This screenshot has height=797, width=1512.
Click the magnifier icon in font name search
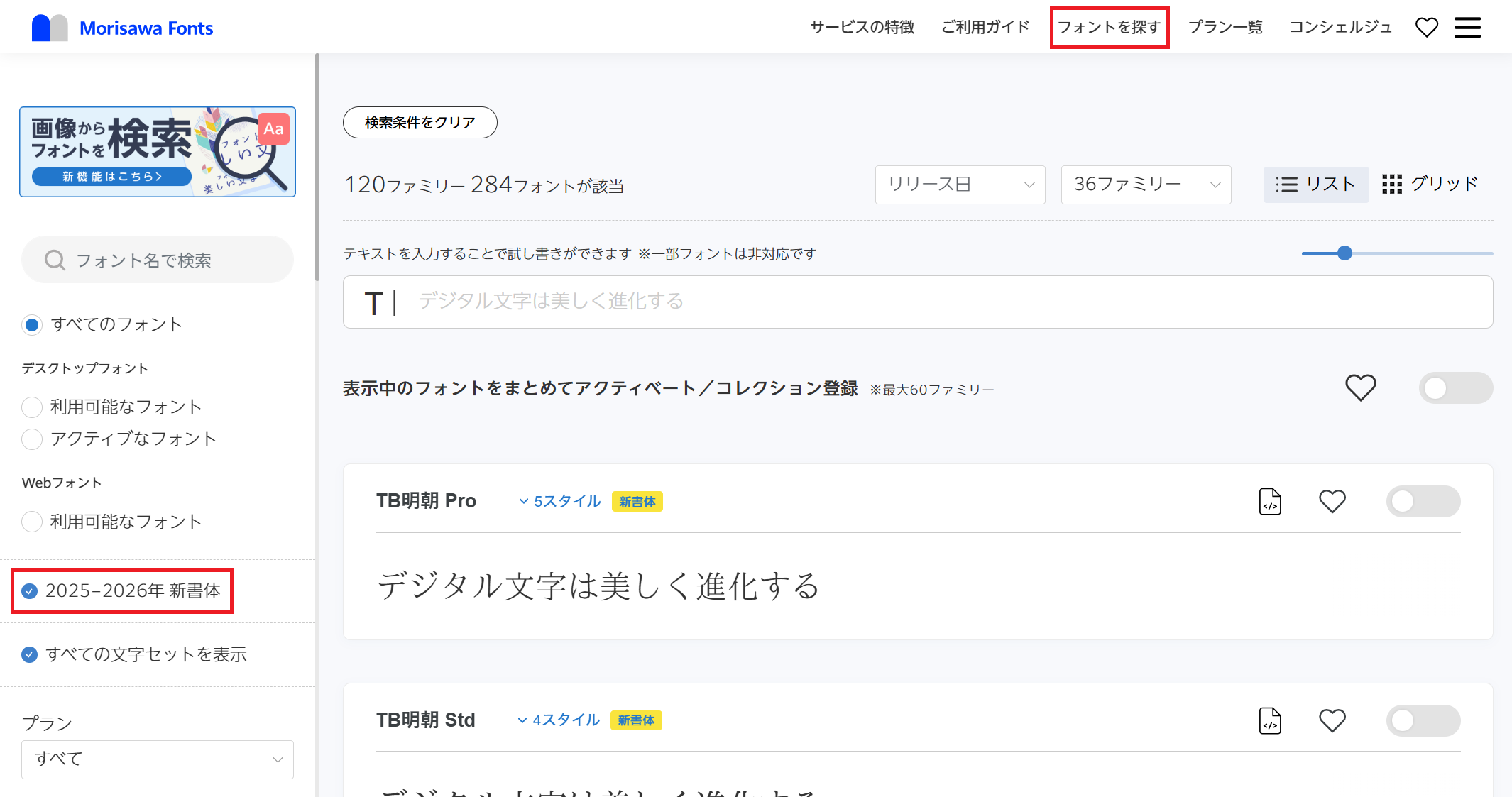(x=55, y=260)
